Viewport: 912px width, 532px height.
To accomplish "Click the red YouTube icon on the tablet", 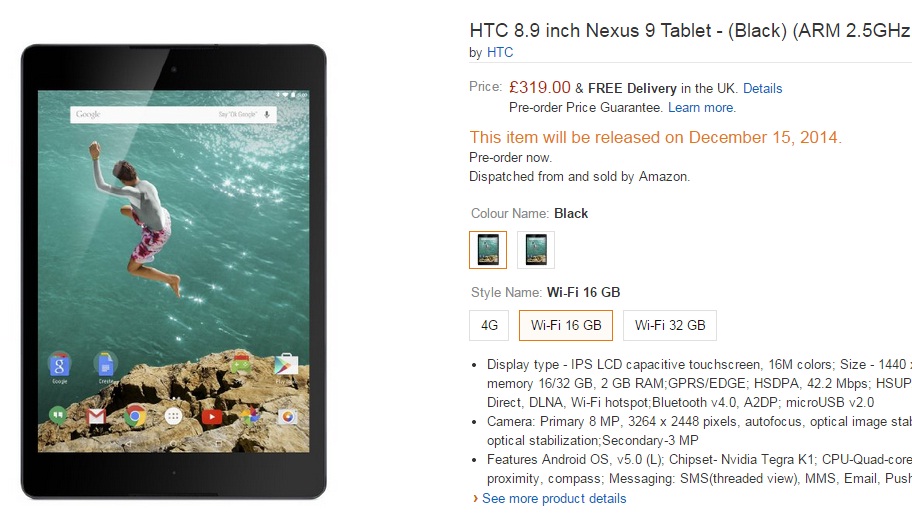I will click(212, 416).
